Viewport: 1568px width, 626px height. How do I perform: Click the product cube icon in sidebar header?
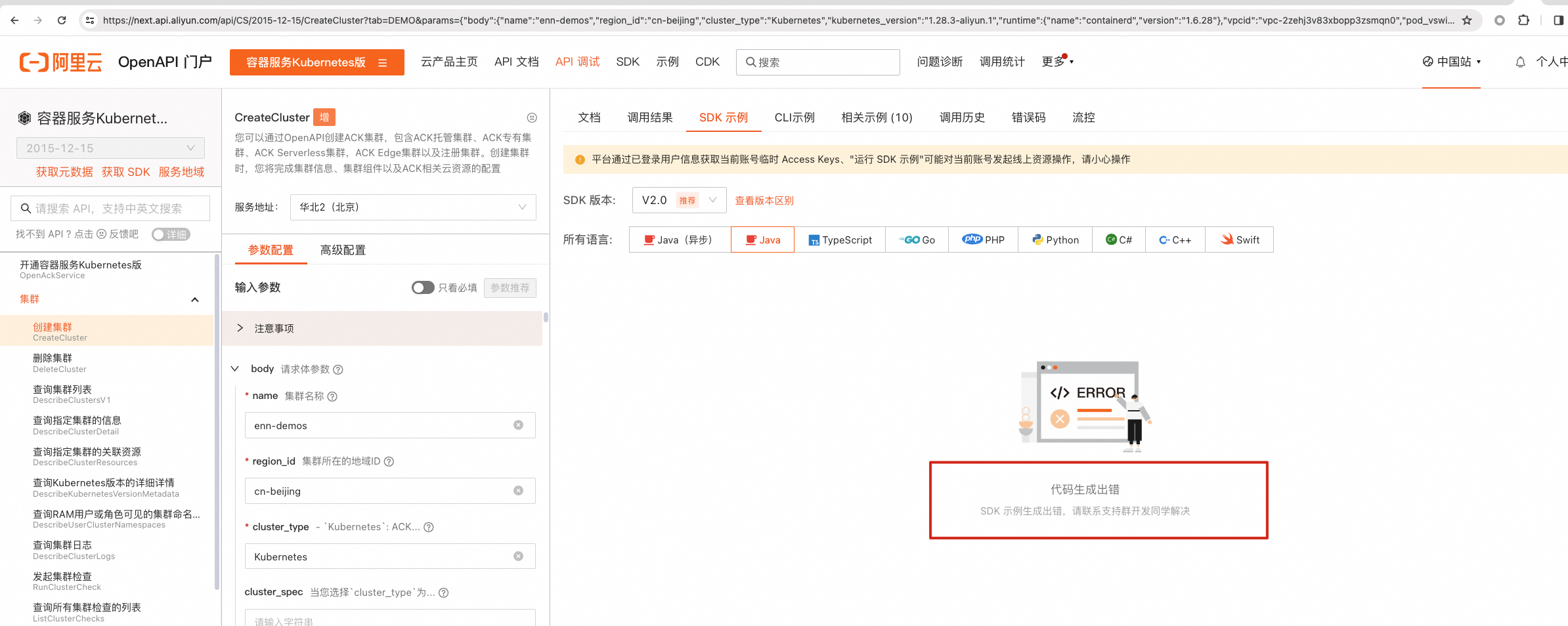(x=24, y=118)
